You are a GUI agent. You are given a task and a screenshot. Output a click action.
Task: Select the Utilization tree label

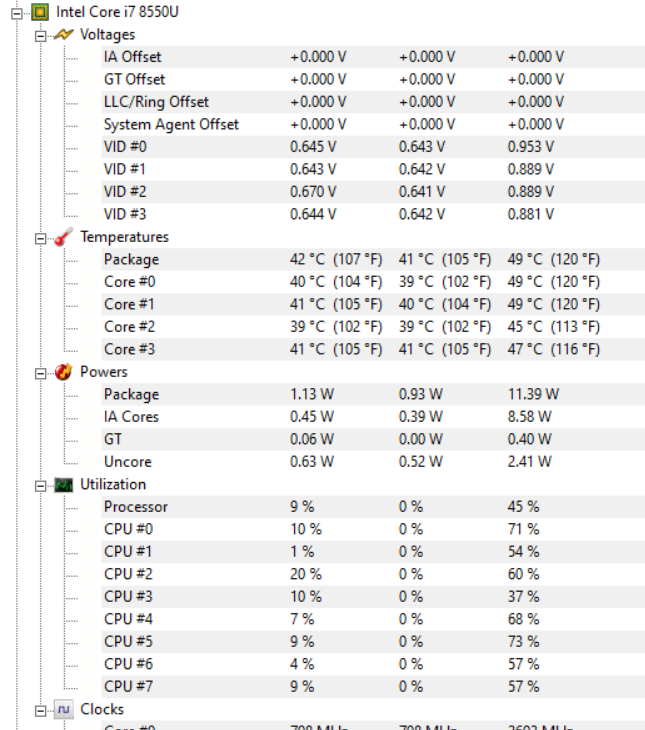113,484
